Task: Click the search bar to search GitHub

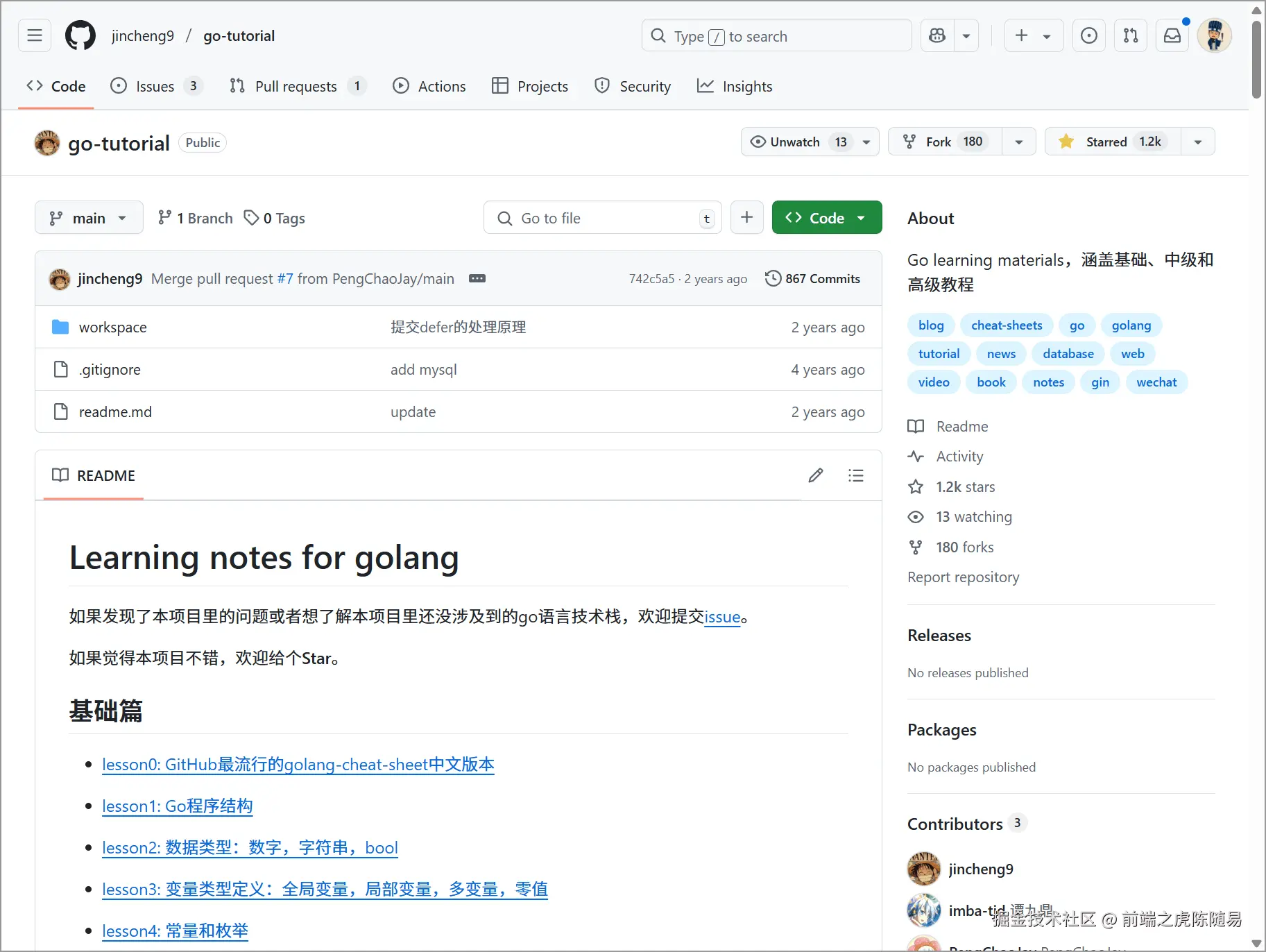Action: pos(776,35)
